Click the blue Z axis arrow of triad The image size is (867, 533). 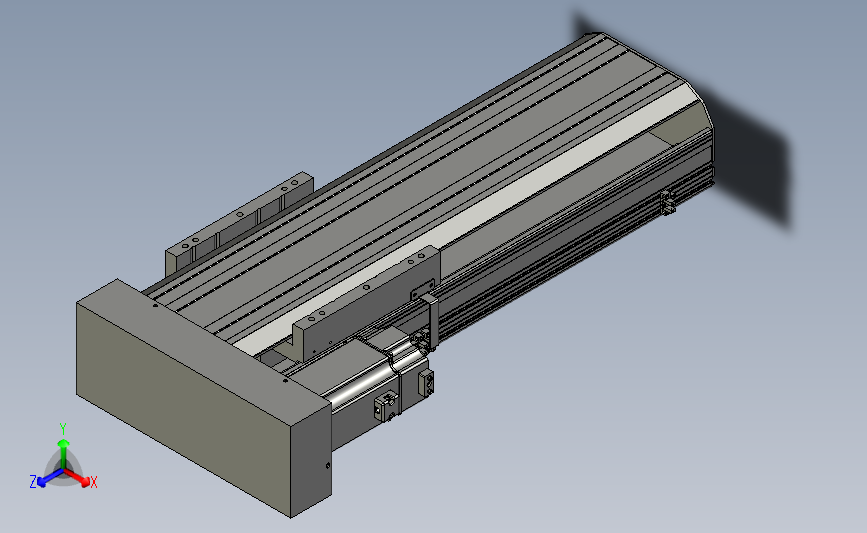[50, 478]
